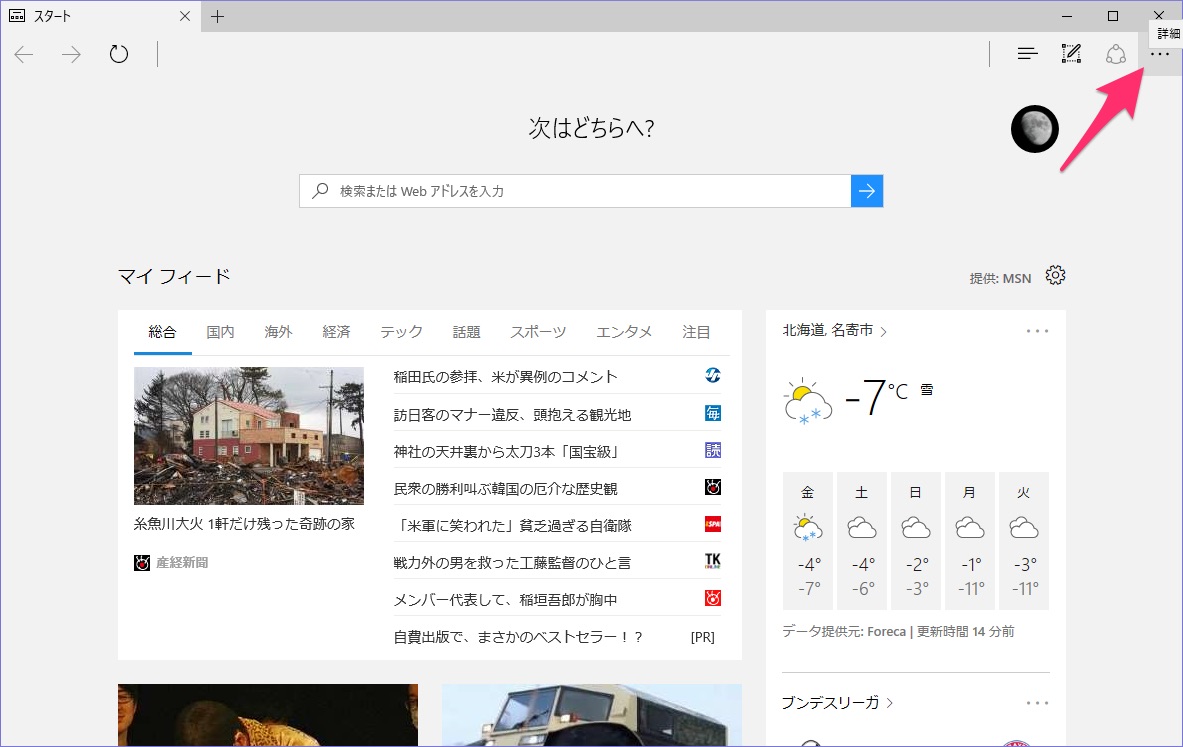
Task: Open the テック tab
Action: pyautogui.click(x=401, y=332)
